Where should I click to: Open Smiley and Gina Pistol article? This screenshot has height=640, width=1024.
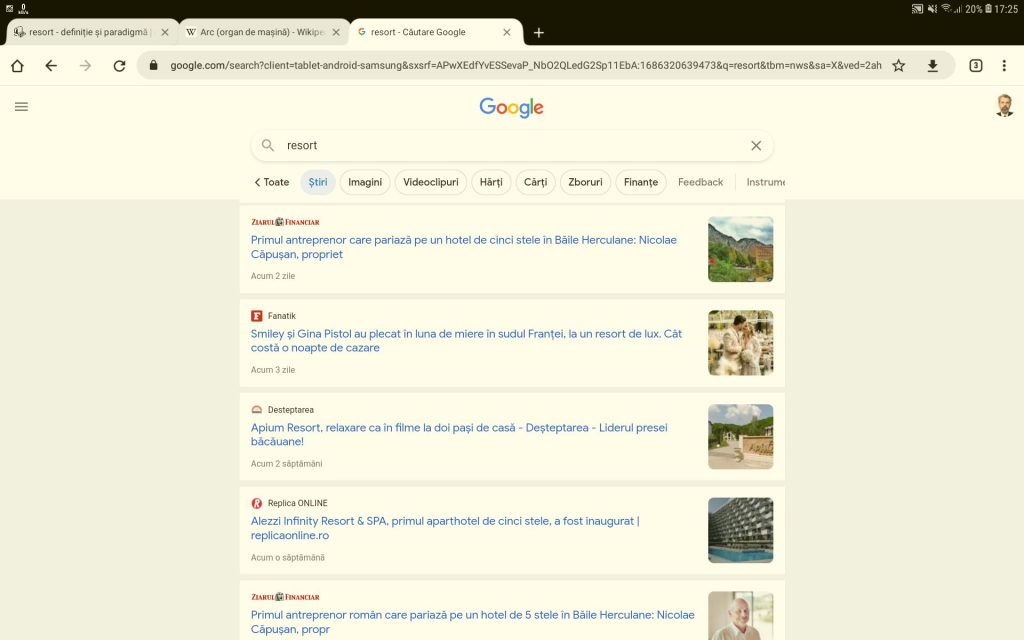pyautogui.click(x=466, y=341)
